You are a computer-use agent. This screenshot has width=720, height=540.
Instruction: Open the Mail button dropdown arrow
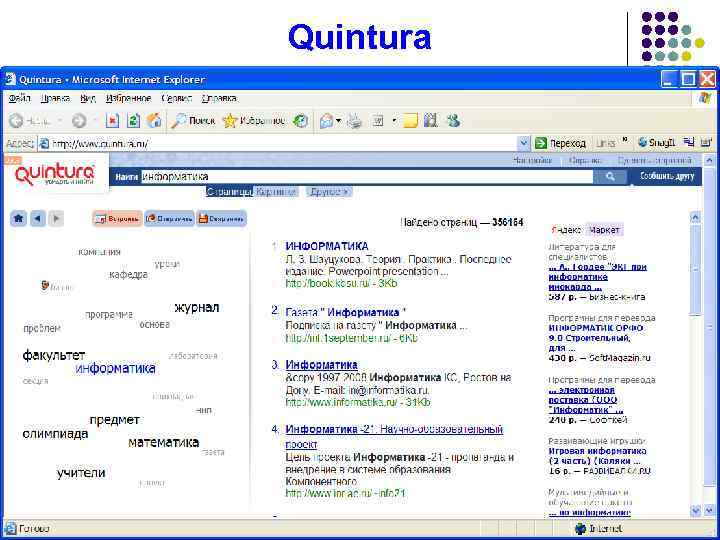(339, 121)
